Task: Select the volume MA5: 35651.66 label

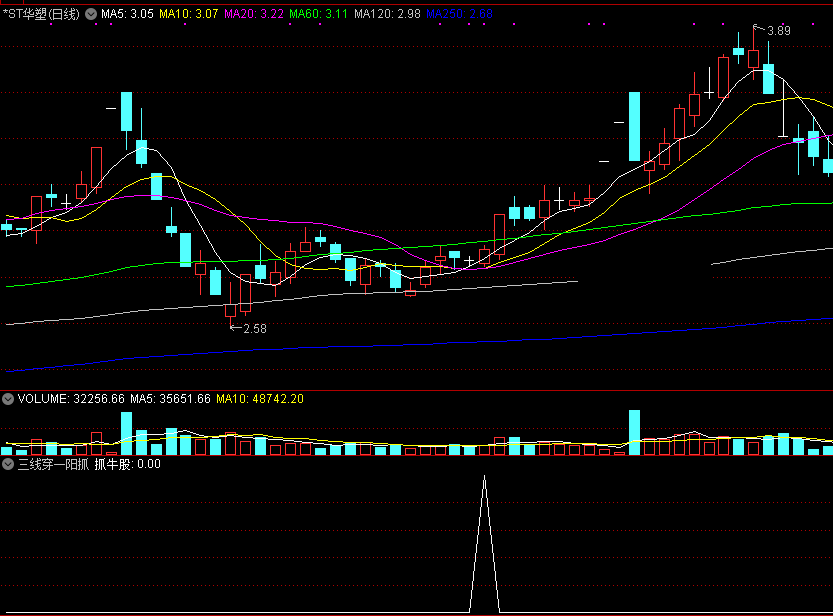Action: coord(171,399)
